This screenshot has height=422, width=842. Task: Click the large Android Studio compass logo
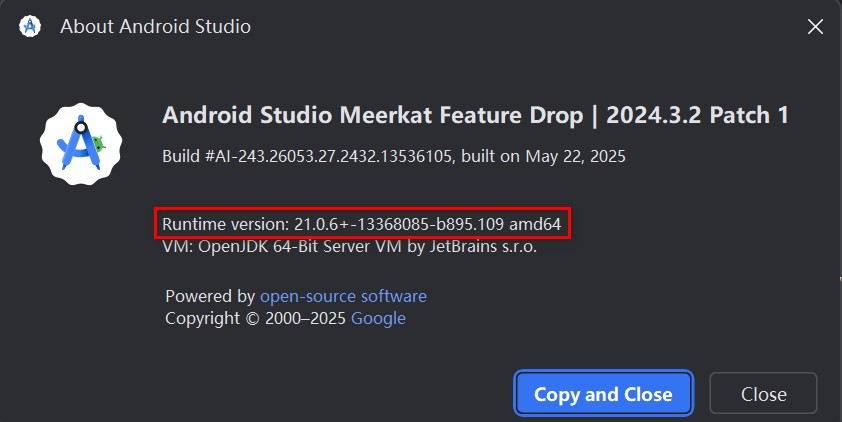[80, 143]
